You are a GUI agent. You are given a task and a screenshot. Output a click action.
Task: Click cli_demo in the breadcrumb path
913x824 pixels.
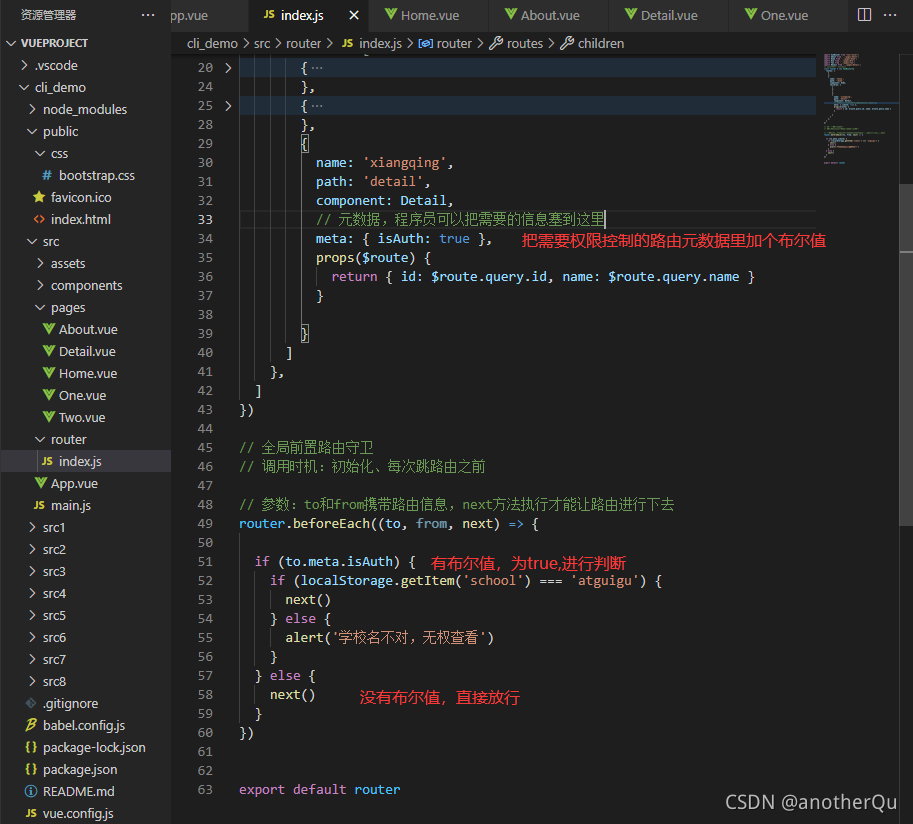coord(212,44)
